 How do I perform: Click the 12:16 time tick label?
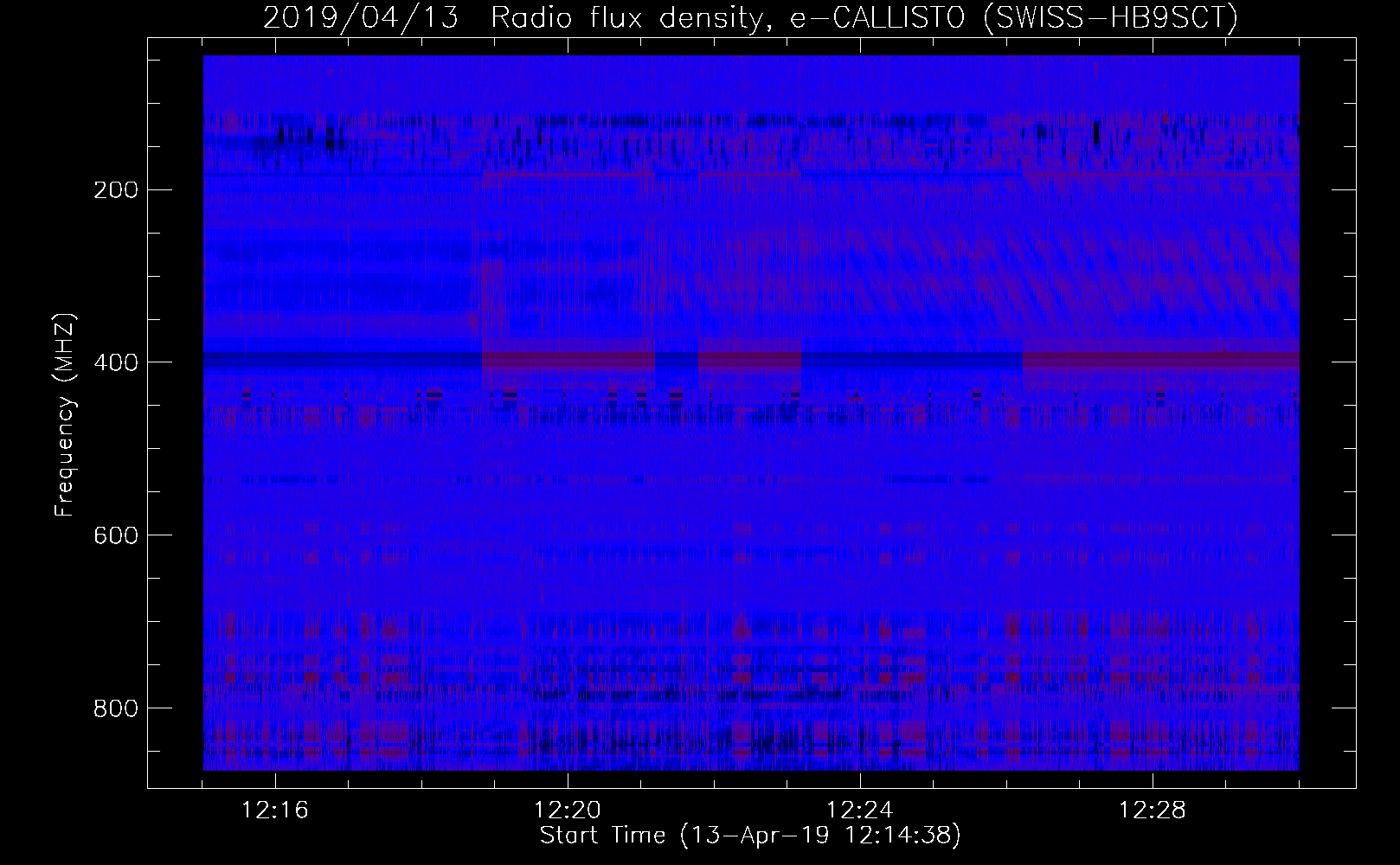[x=275, y=811]
